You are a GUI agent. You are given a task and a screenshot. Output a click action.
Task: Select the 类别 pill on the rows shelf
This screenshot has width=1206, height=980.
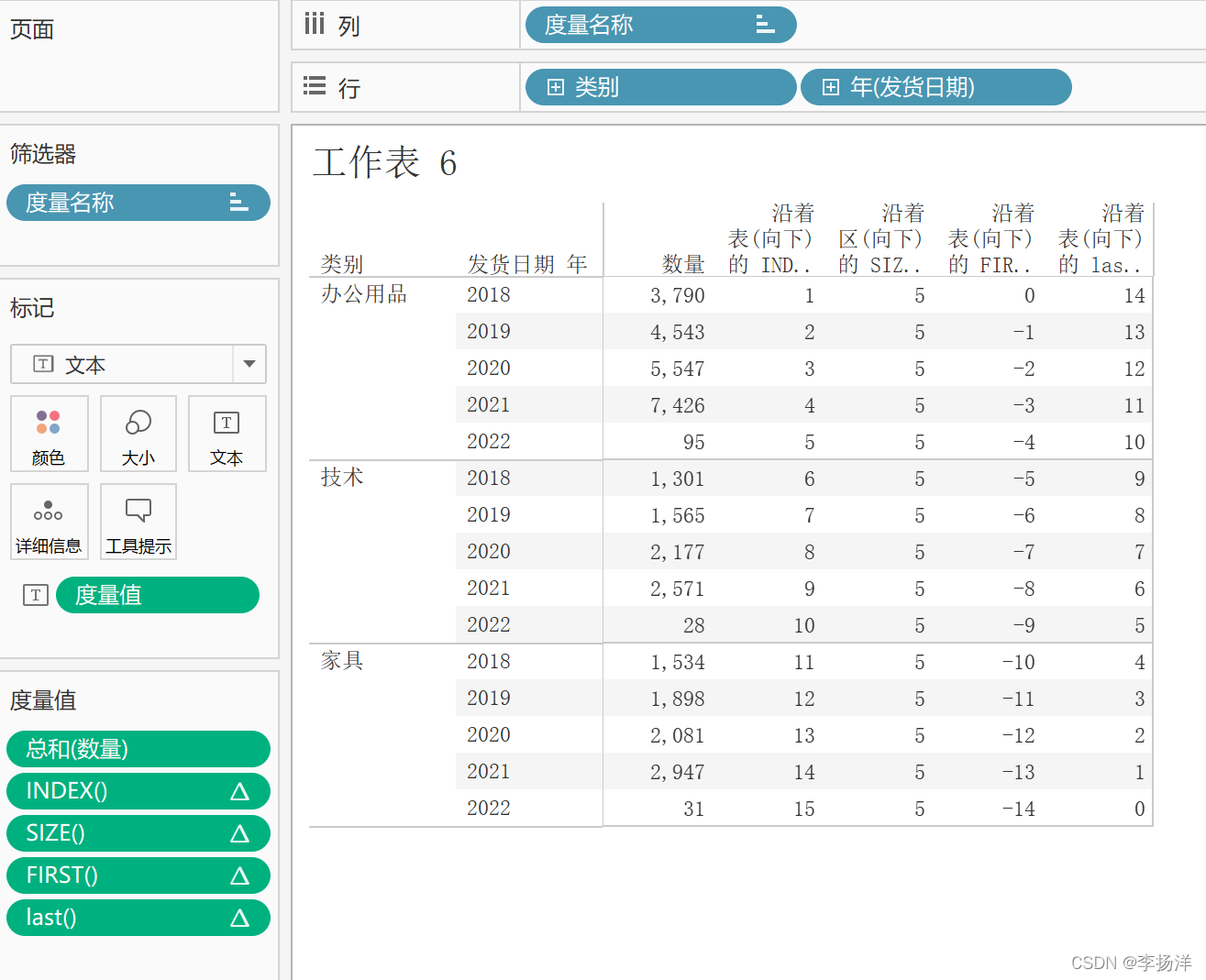pyautogui.click(x=660, y=87)
